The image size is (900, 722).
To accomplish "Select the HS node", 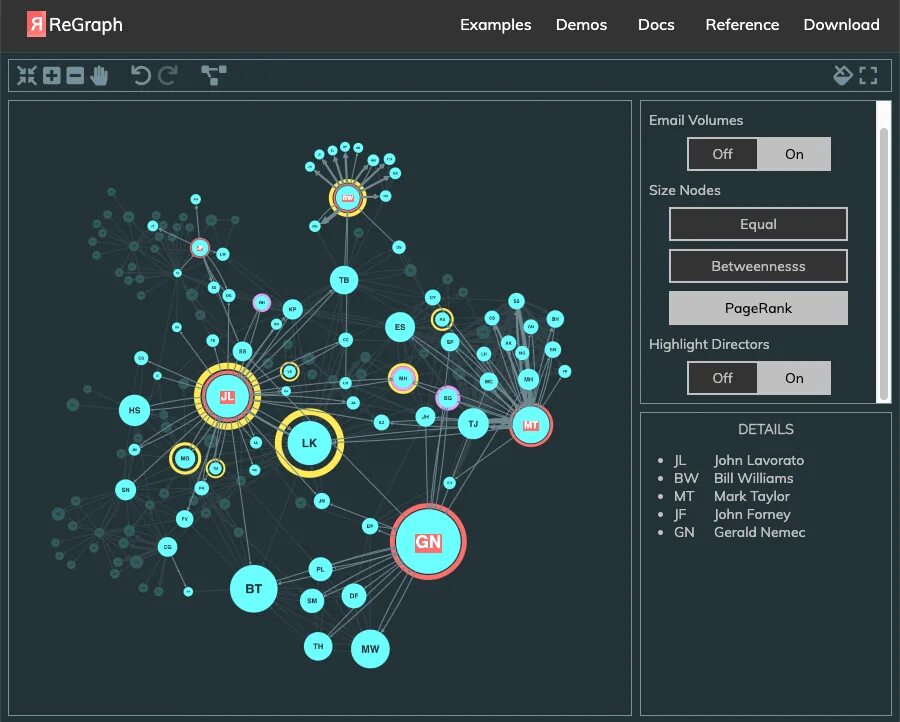I will pos(134,410).
